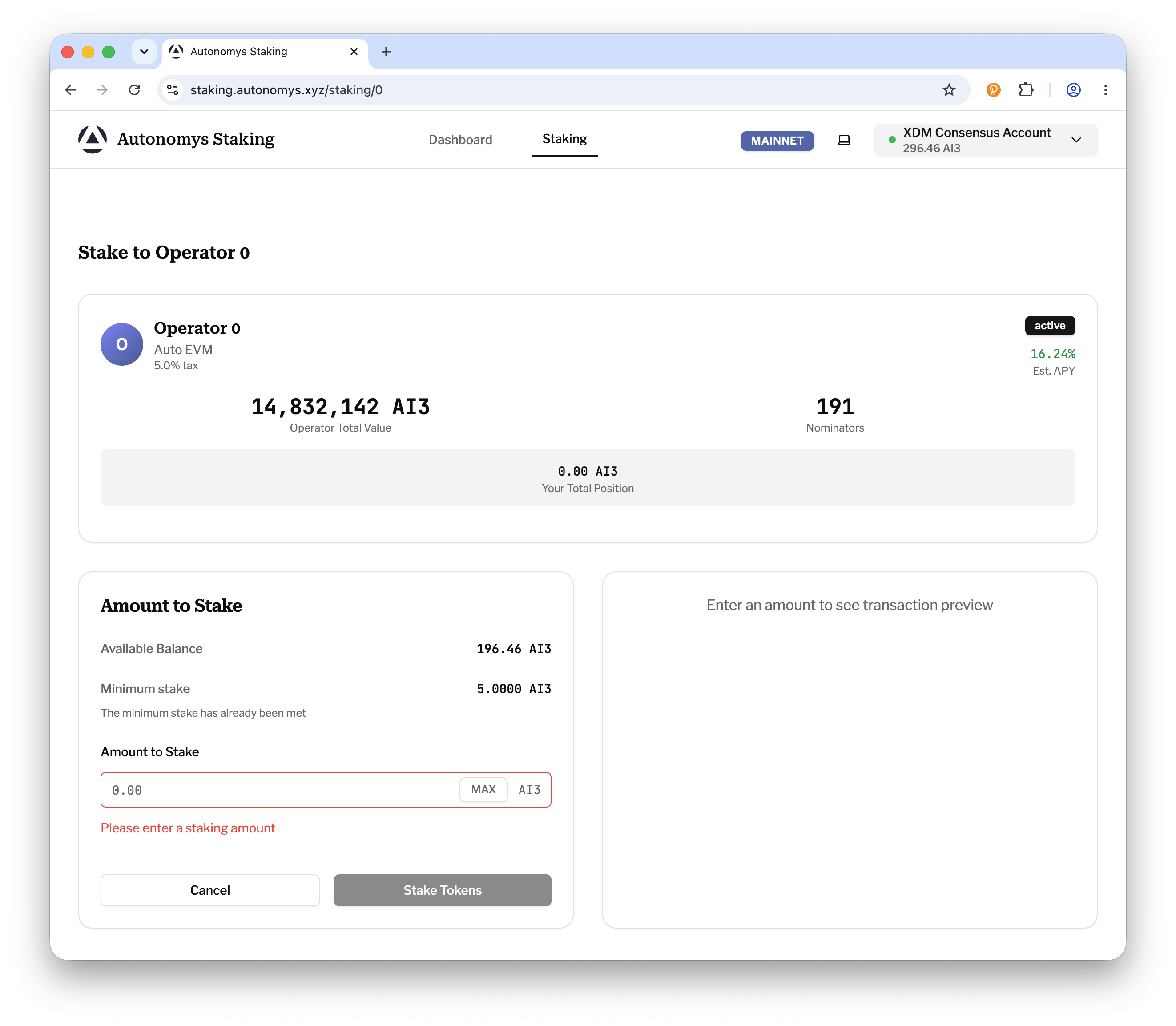Image resolution: width=1176 pixels, height=1026 pixels.
Task: Open the Chrome three-dot menu
Action: [x=1105, y=90]
